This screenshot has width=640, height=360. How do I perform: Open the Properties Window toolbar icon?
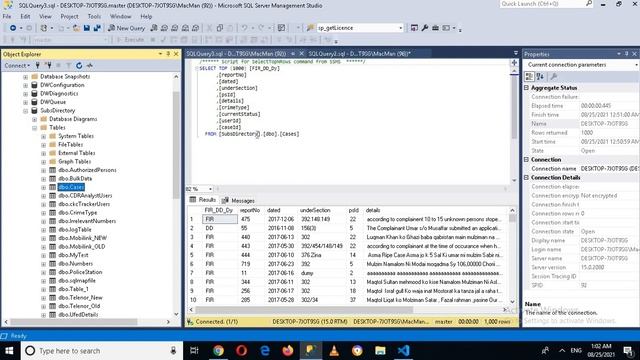pyautogui.click(x=414, y=28)
